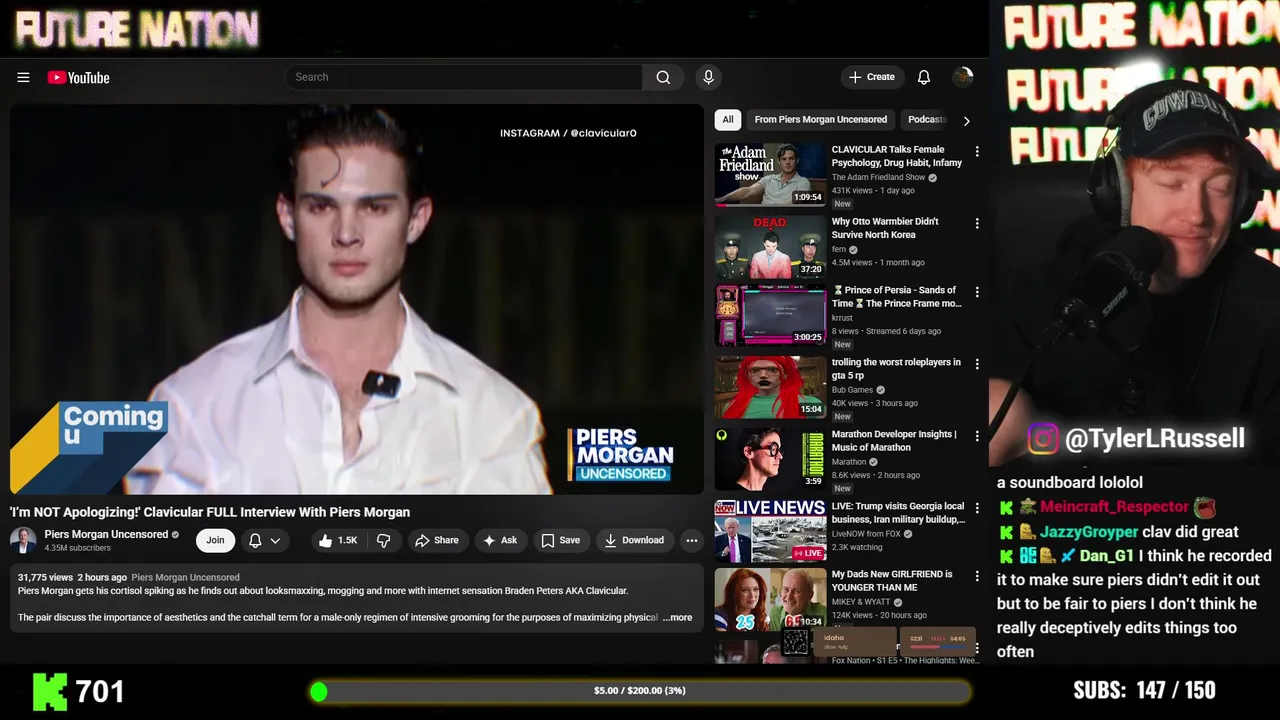Open Prince of Persia stream thumbnail
1280x720 pixels.
(x=770, y=315)
